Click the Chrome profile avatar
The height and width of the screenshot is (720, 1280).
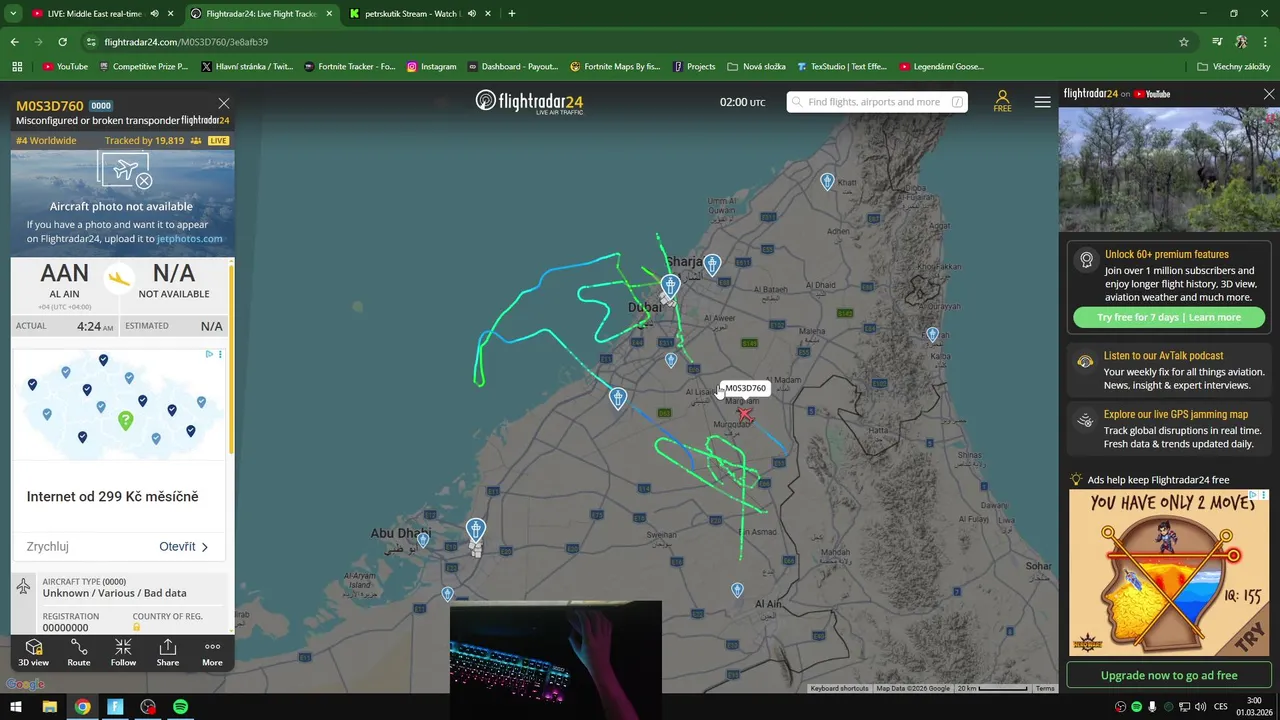click(x=1241, y=42)
